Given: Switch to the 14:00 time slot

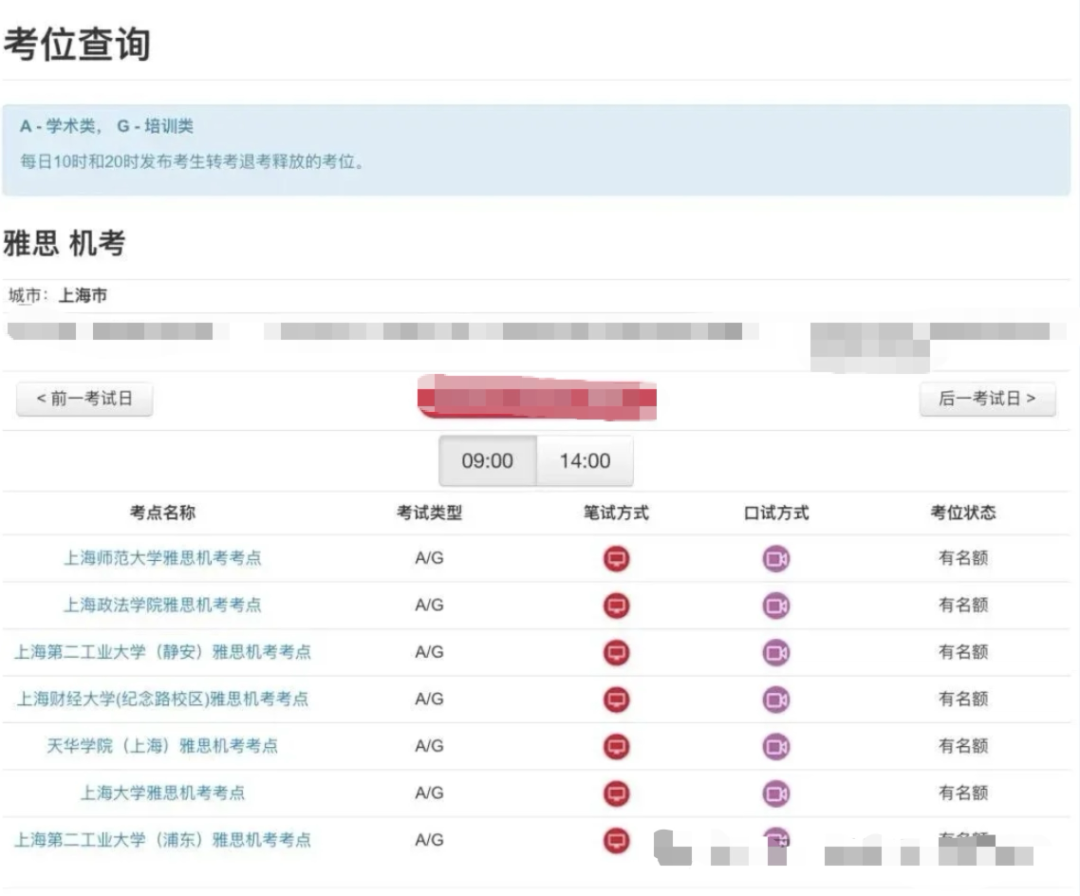Looking at the screenshot, I should coord(584,461).
